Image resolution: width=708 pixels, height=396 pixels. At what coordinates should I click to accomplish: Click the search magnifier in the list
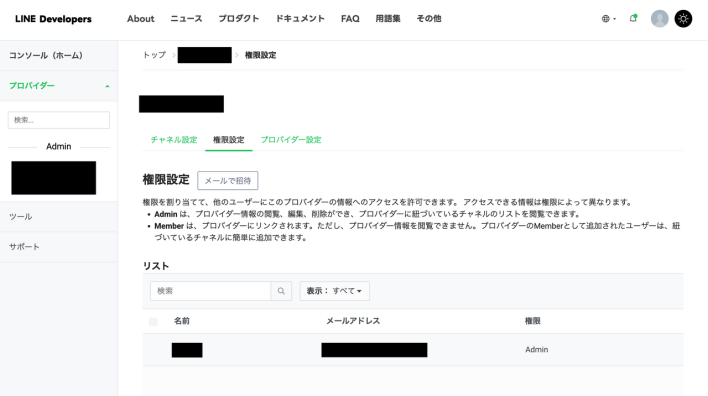click(281, 291)
